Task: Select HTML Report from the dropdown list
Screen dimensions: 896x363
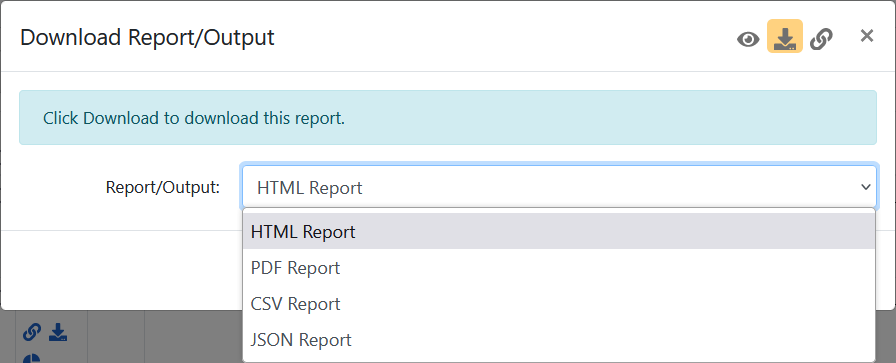Action: click(x=559, y=232)
